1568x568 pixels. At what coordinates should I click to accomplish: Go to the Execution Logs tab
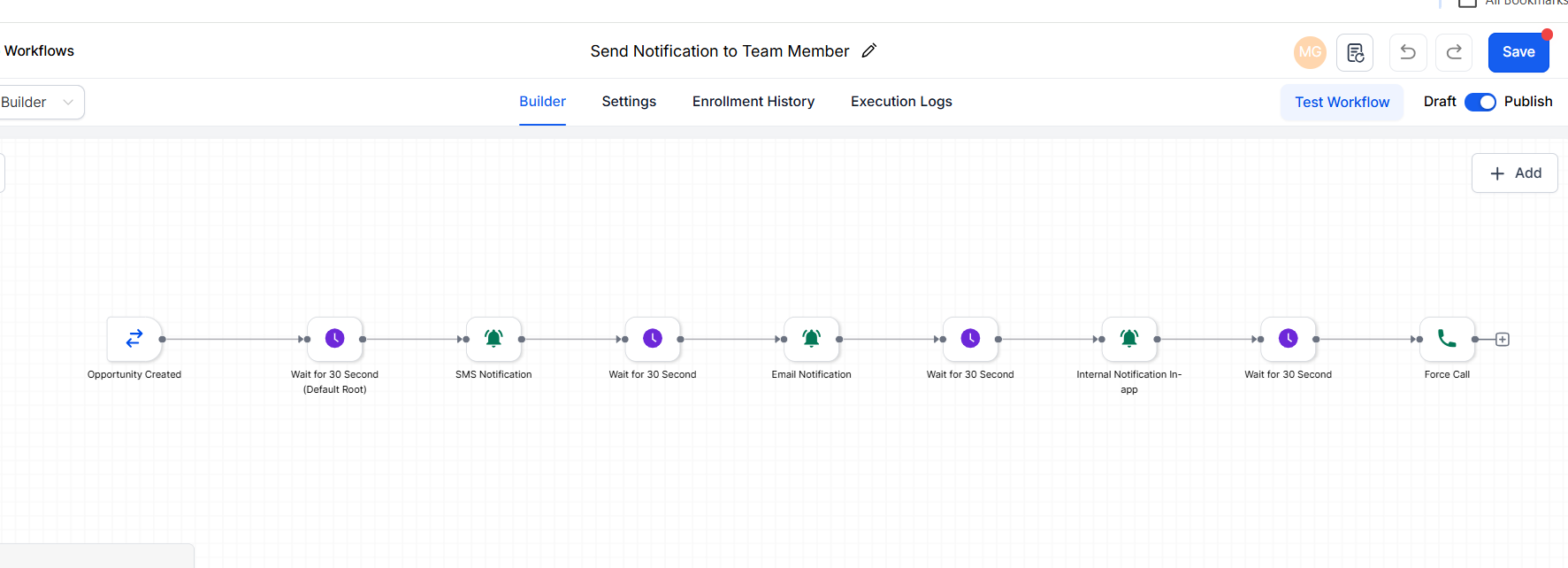pos(901,102)
